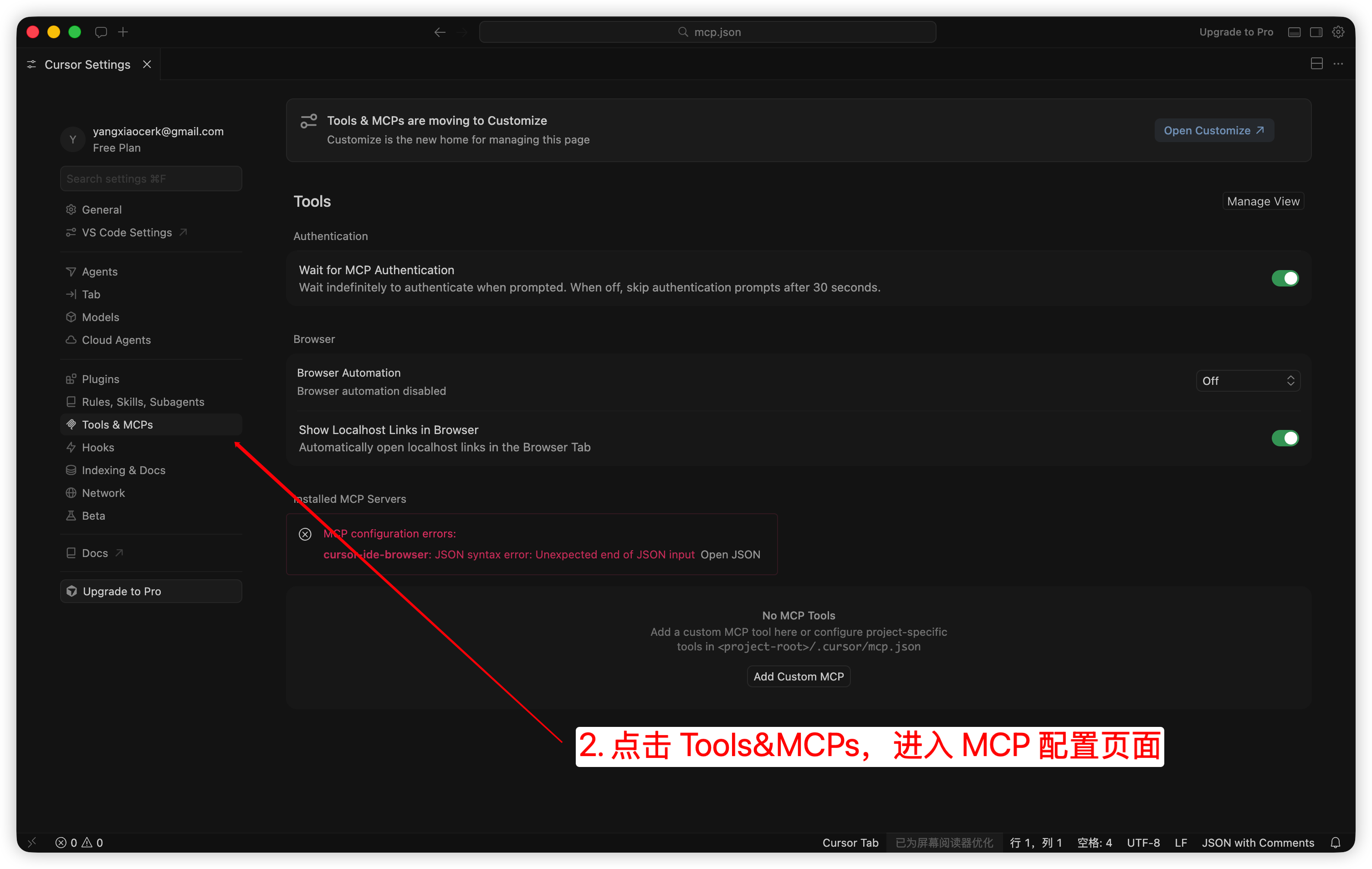This screenshot has height=869, width=1372.
Task: Open the Models settings section
Action: 151,317
